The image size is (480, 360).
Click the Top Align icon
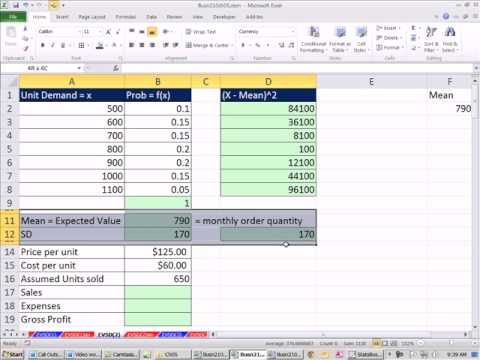pyautogui.click(x=132, y=32)
